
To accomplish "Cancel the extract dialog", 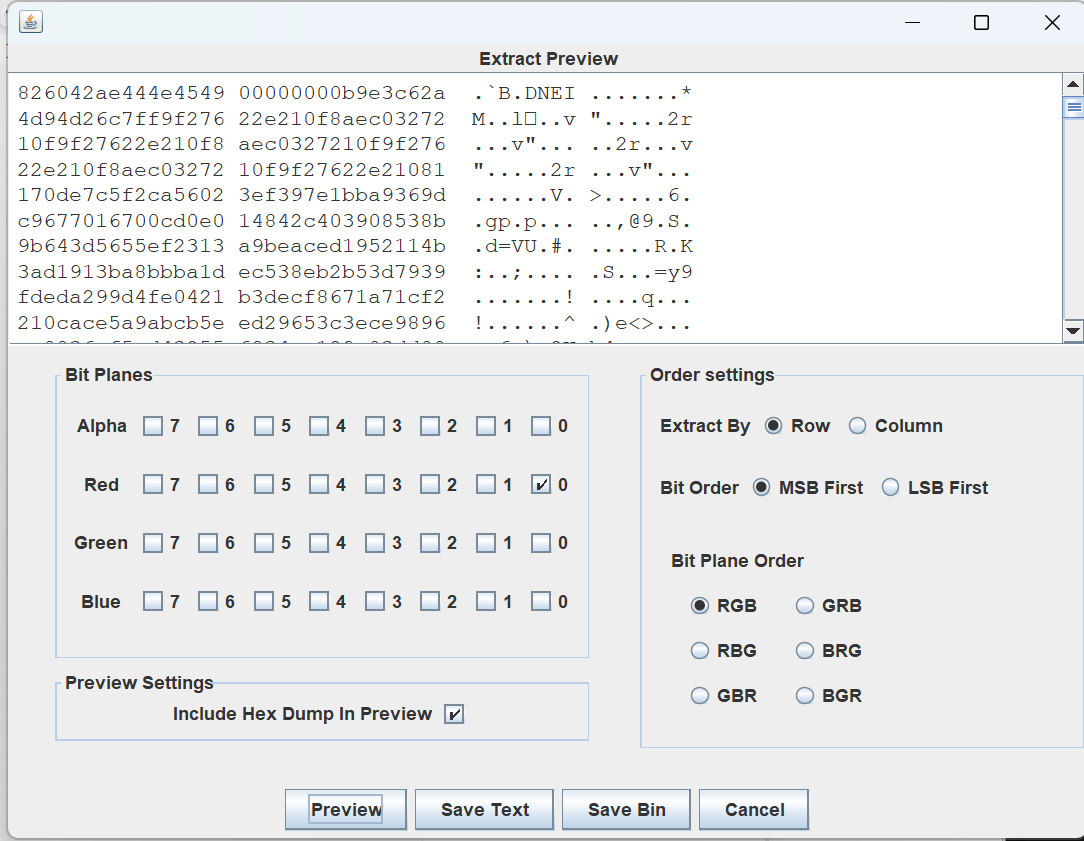I will tap(754, 809).
